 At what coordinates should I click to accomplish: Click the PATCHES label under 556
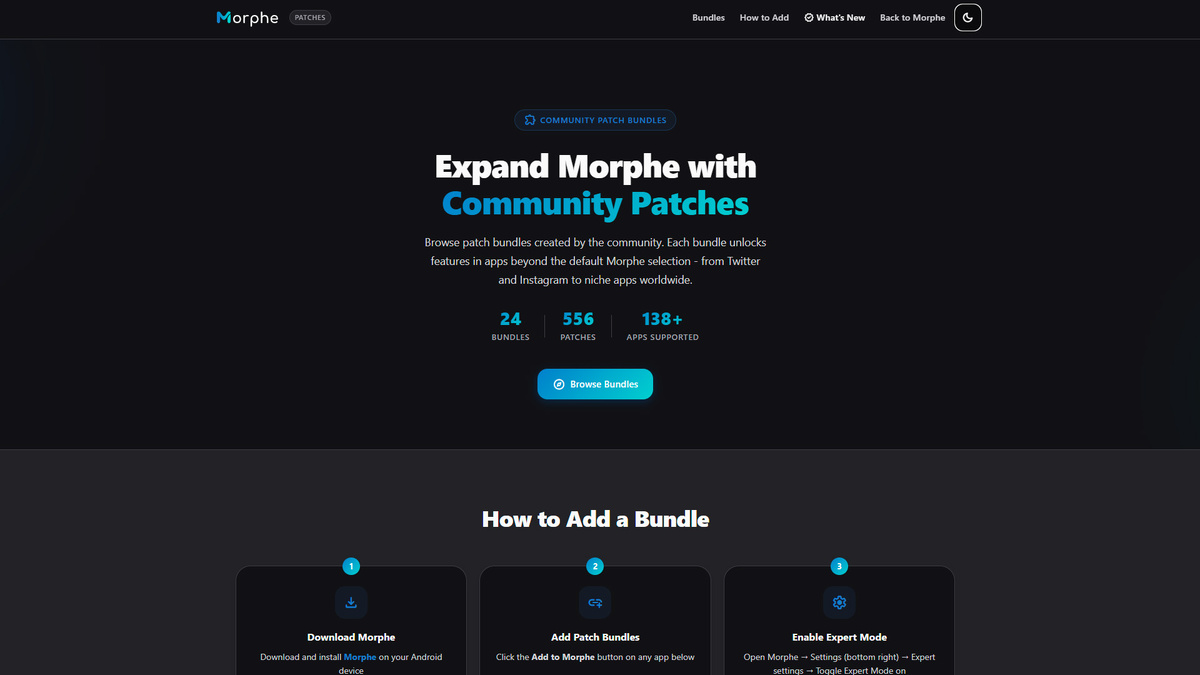click(578, 338)
